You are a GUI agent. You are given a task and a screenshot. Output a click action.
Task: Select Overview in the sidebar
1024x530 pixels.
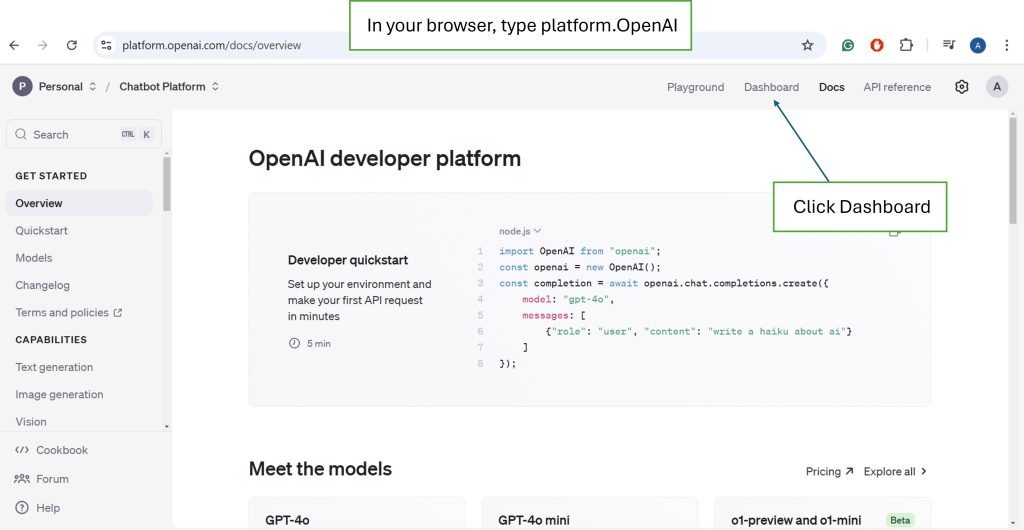pyautogui.click(x=79, y=203)
